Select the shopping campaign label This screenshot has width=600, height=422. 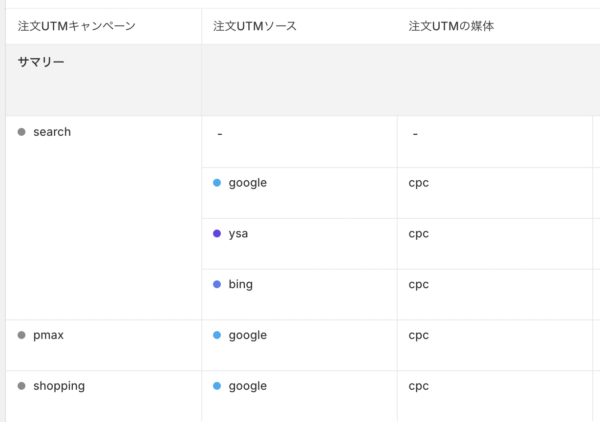[x=59, y=386]
